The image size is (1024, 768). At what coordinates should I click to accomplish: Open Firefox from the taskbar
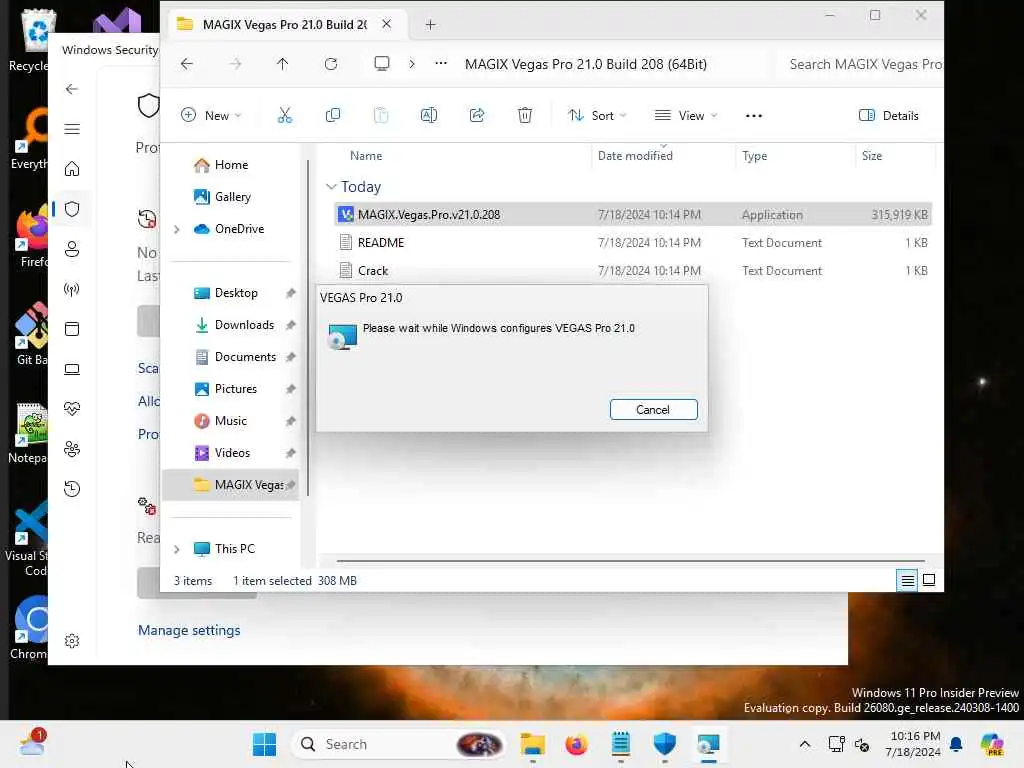click(576, 744)
